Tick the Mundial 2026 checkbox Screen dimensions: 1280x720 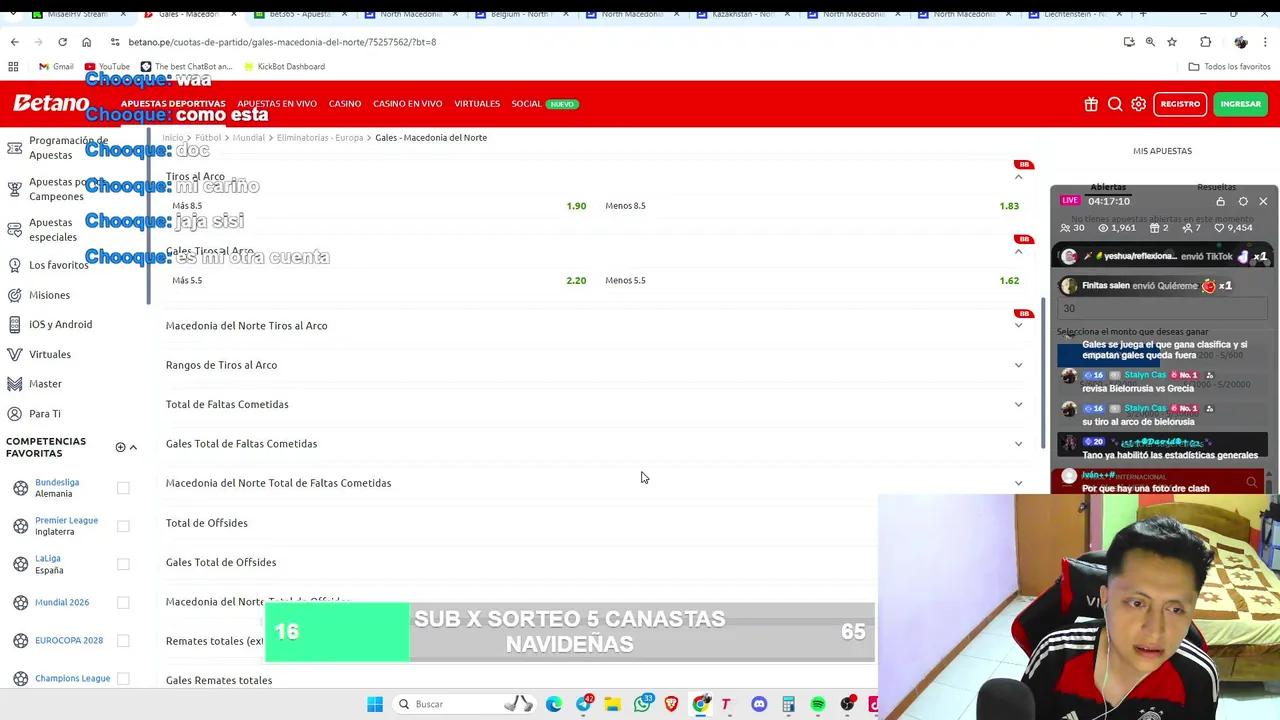point(123,602)
